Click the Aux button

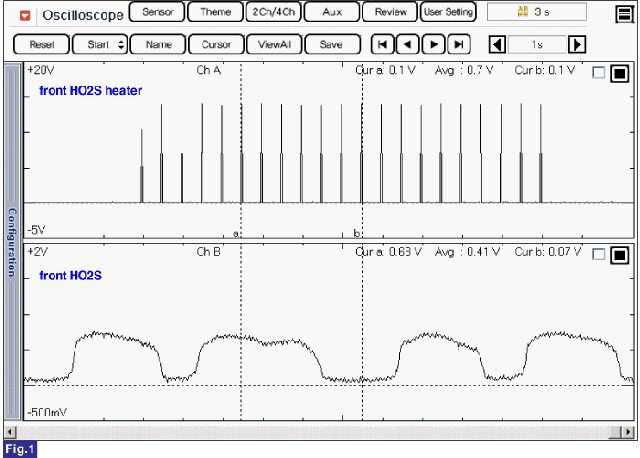[x=332, y=12]
